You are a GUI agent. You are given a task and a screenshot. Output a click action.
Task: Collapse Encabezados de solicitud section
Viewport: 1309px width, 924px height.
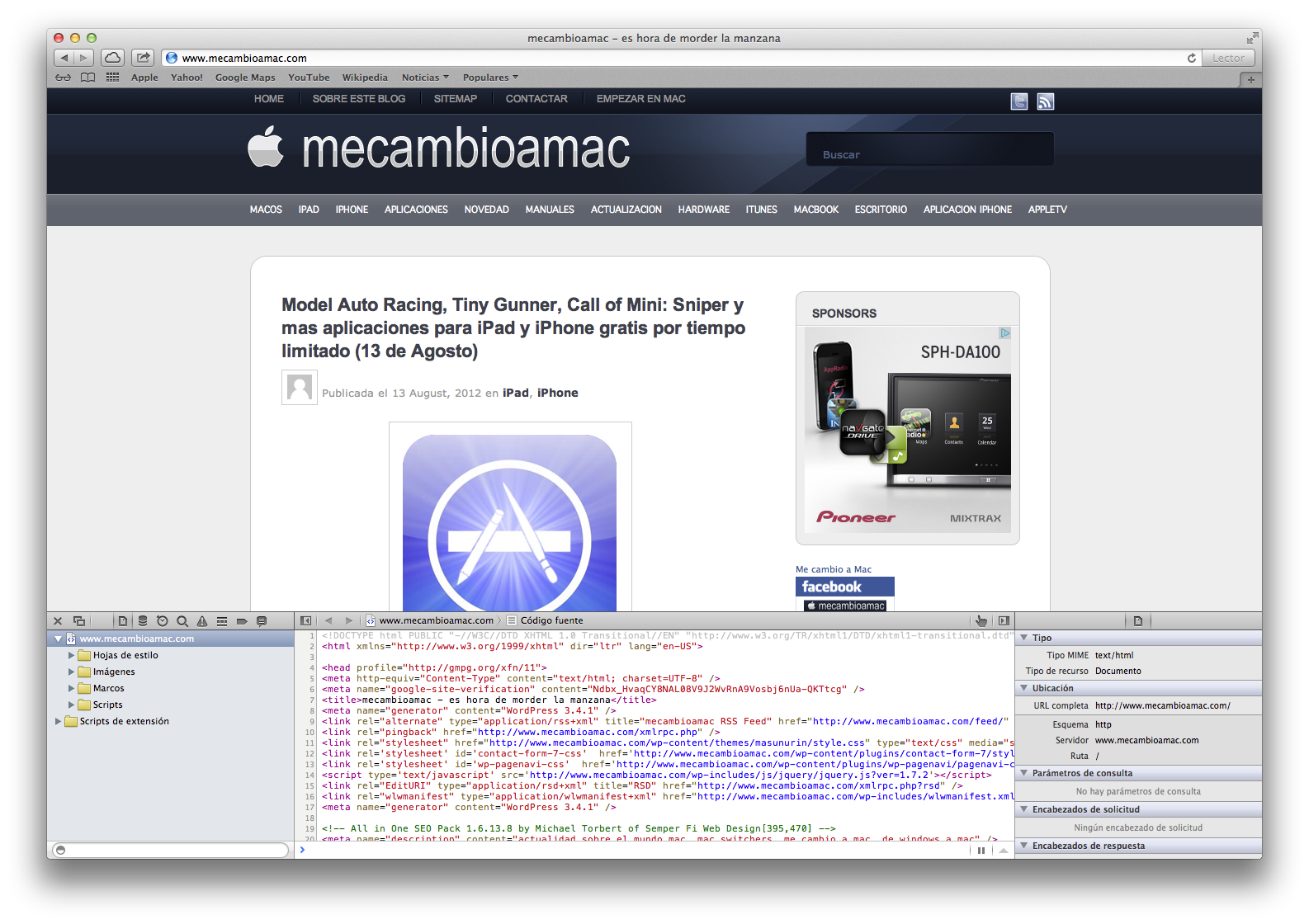(x=1024, y=809)
